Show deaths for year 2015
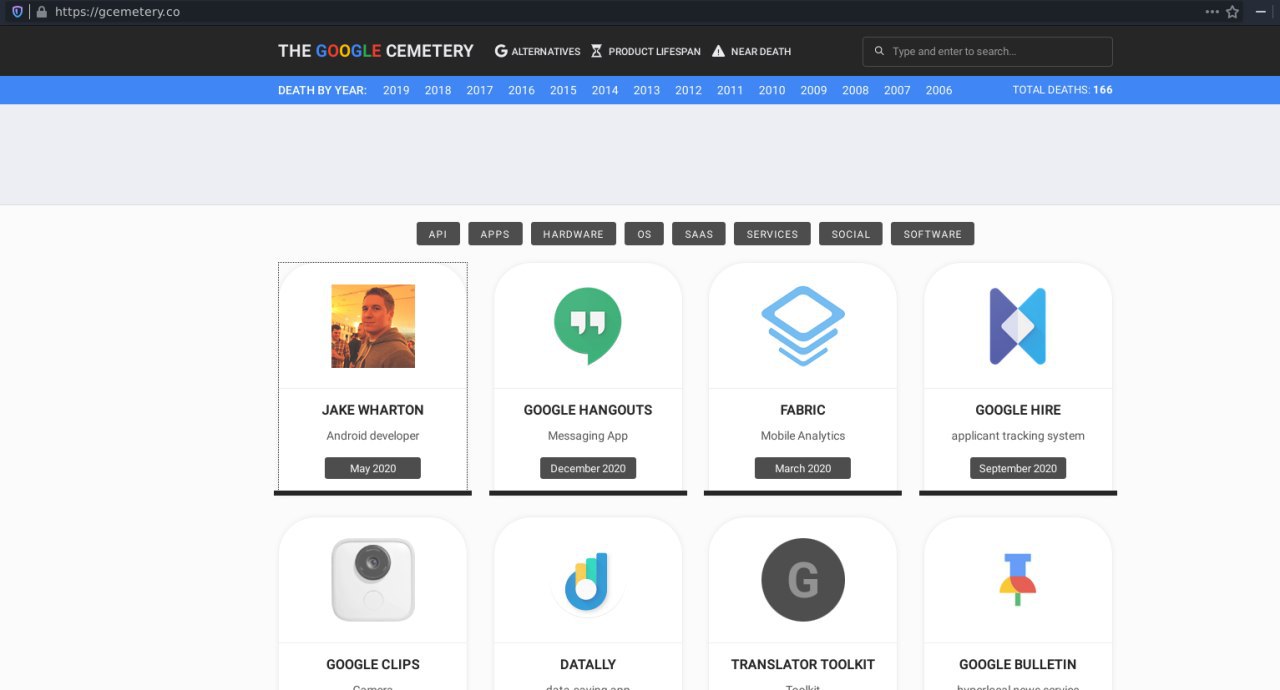 pos(563,90)
